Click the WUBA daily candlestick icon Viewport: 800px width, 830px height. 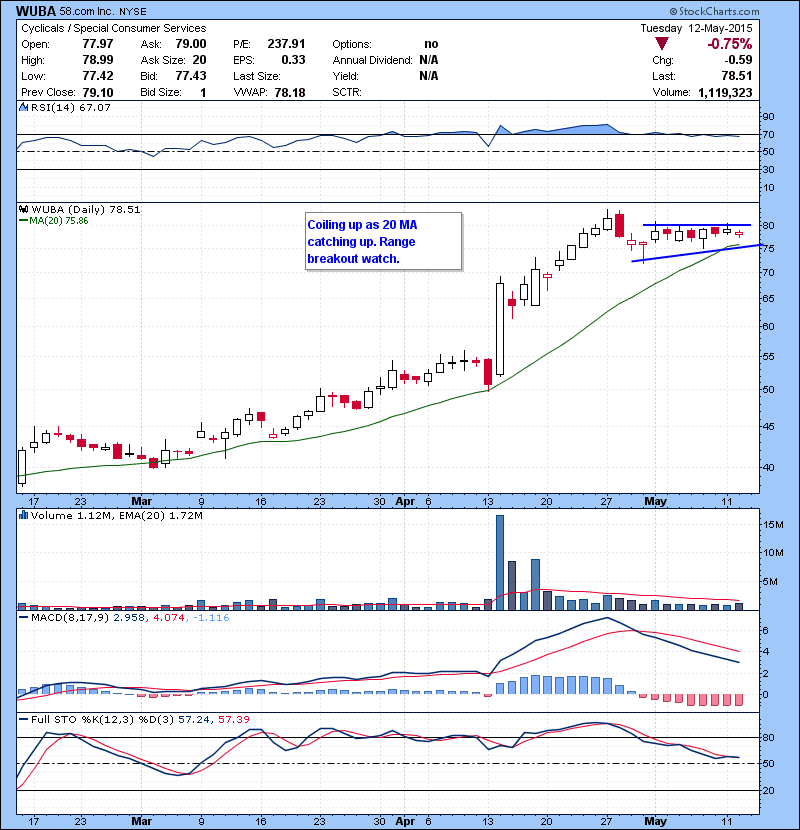coord(23,209)
